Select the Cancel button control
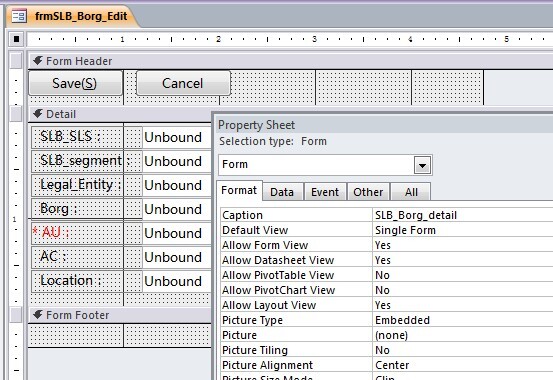This screenshot has width=553, height=380. 183,83
